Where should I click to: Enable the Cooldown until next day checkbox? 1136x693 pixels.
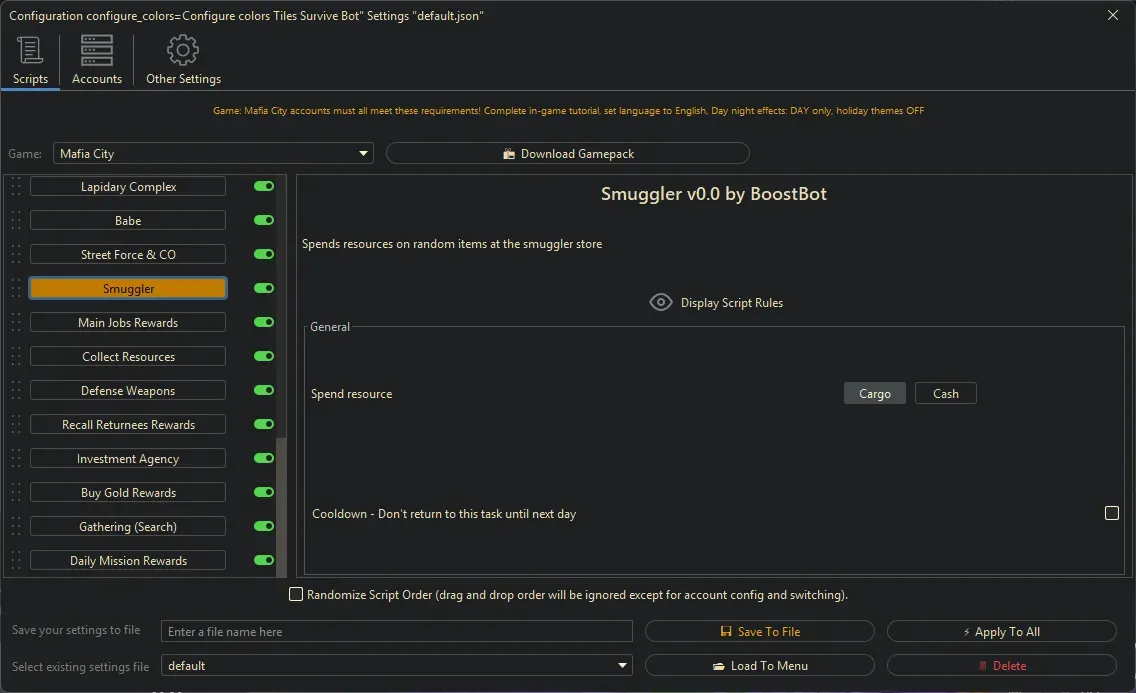(x=1111, y=513)
